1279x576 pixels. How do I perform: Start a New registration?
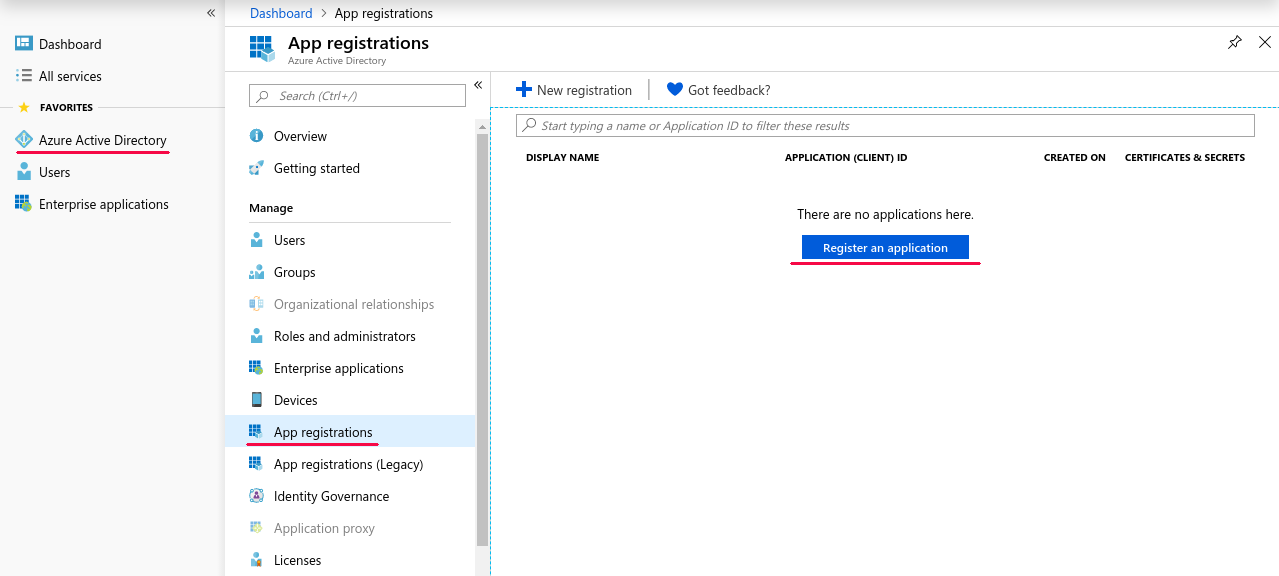point(575,89)
